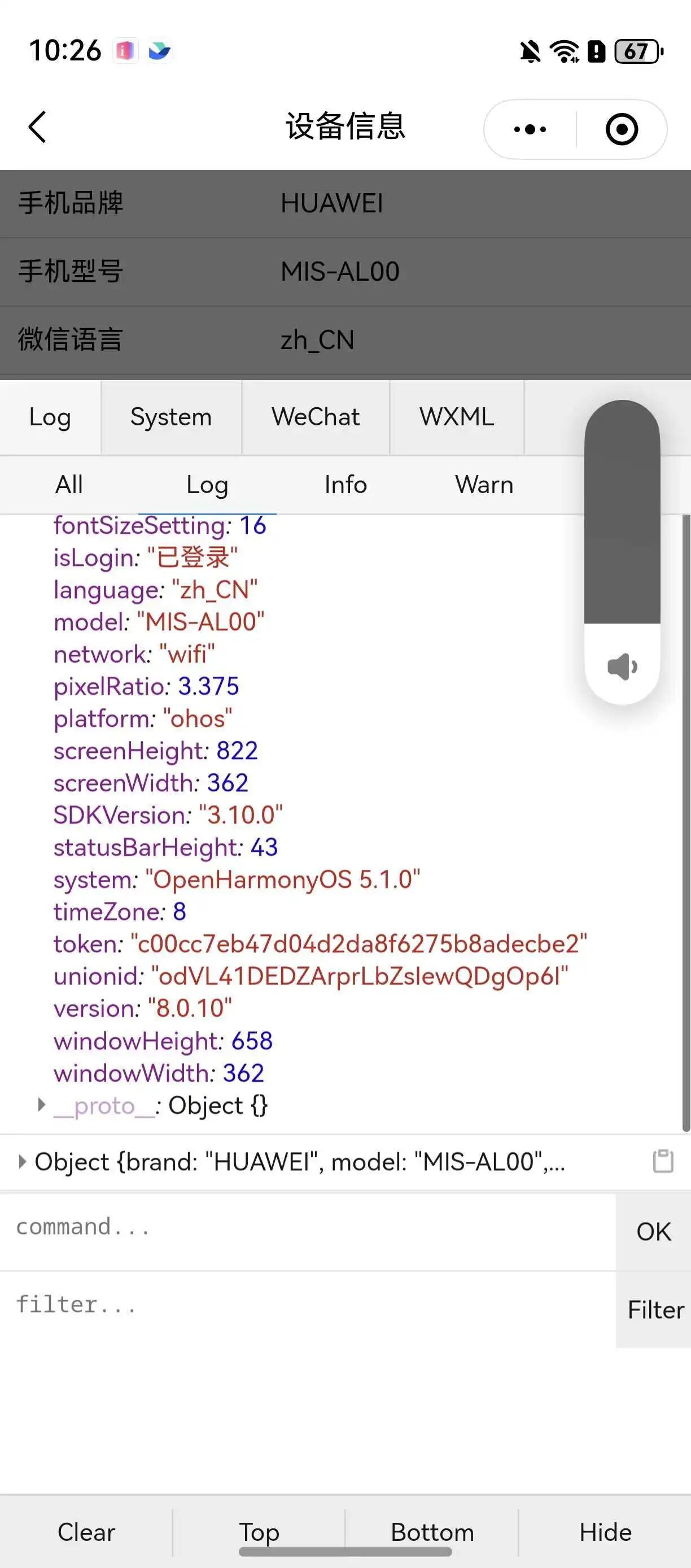Image resolution: width=691 pixels, height=1568 pixels.
Task: Click the screenHeight 822 line
Action: pyautogui.click(x=156, y=751)
